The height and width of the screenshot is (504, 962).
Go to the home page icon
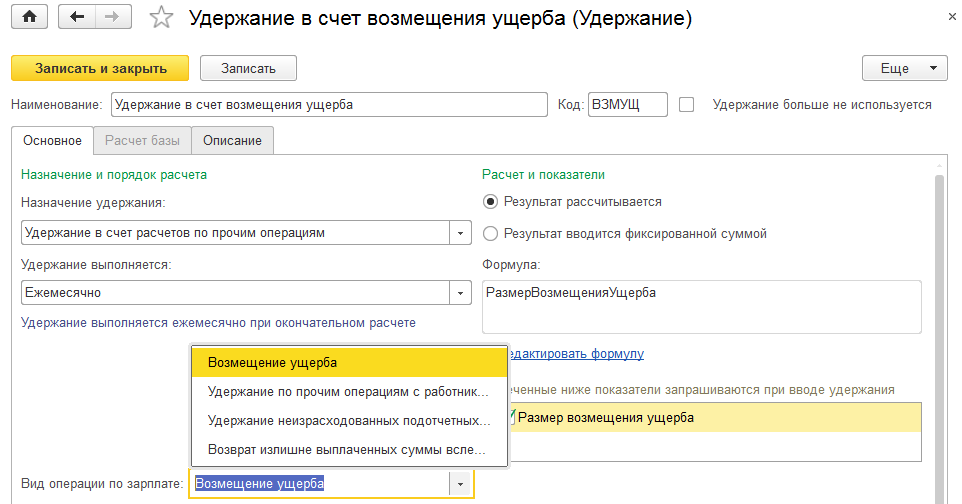tap(28, 17)
